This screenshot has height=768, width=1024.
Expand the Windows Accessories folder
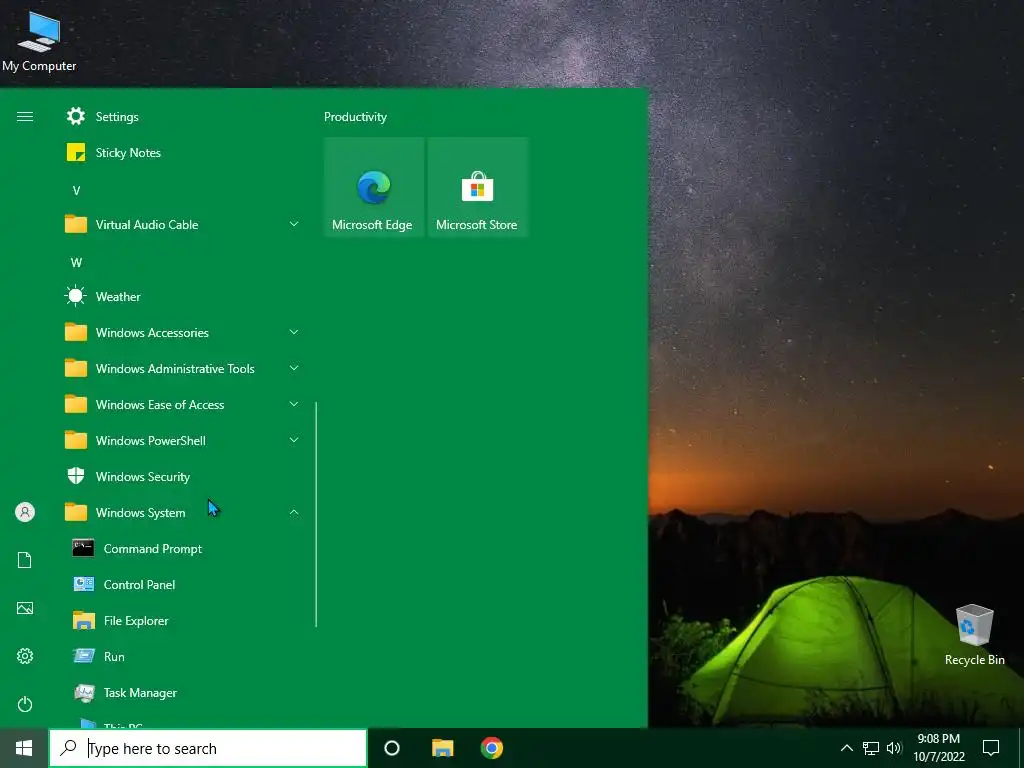pyautogui.click(x=182, y=332)
